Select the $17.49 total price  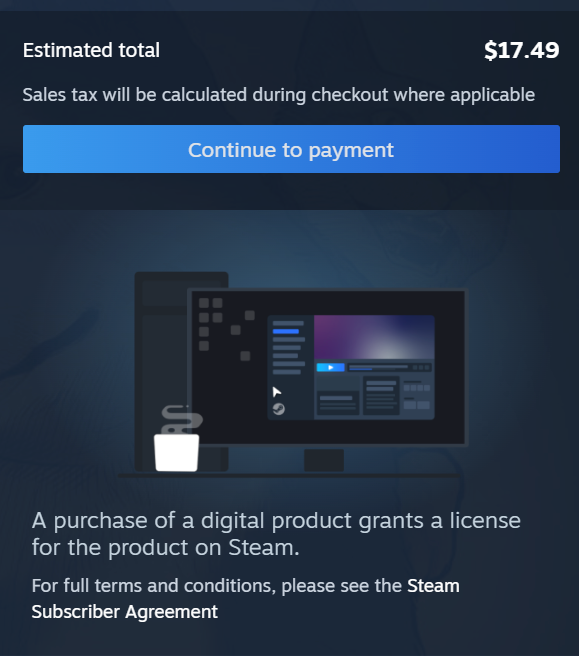(x=522, y=50)
